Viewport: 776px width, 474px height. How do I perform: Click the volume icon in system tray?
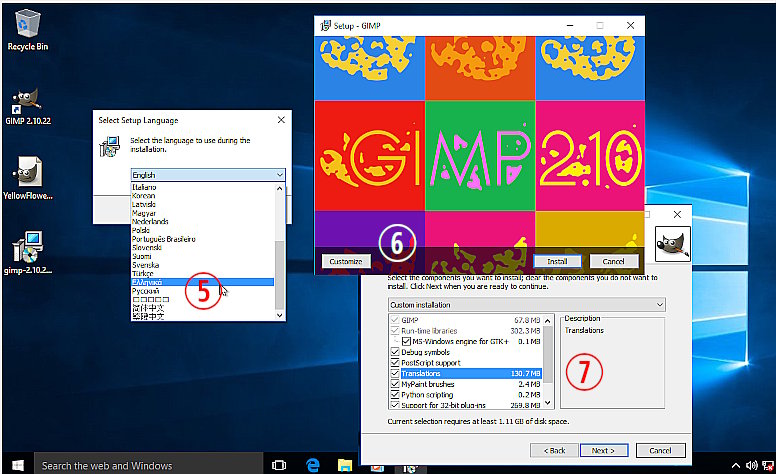click(x=751, y=465)
